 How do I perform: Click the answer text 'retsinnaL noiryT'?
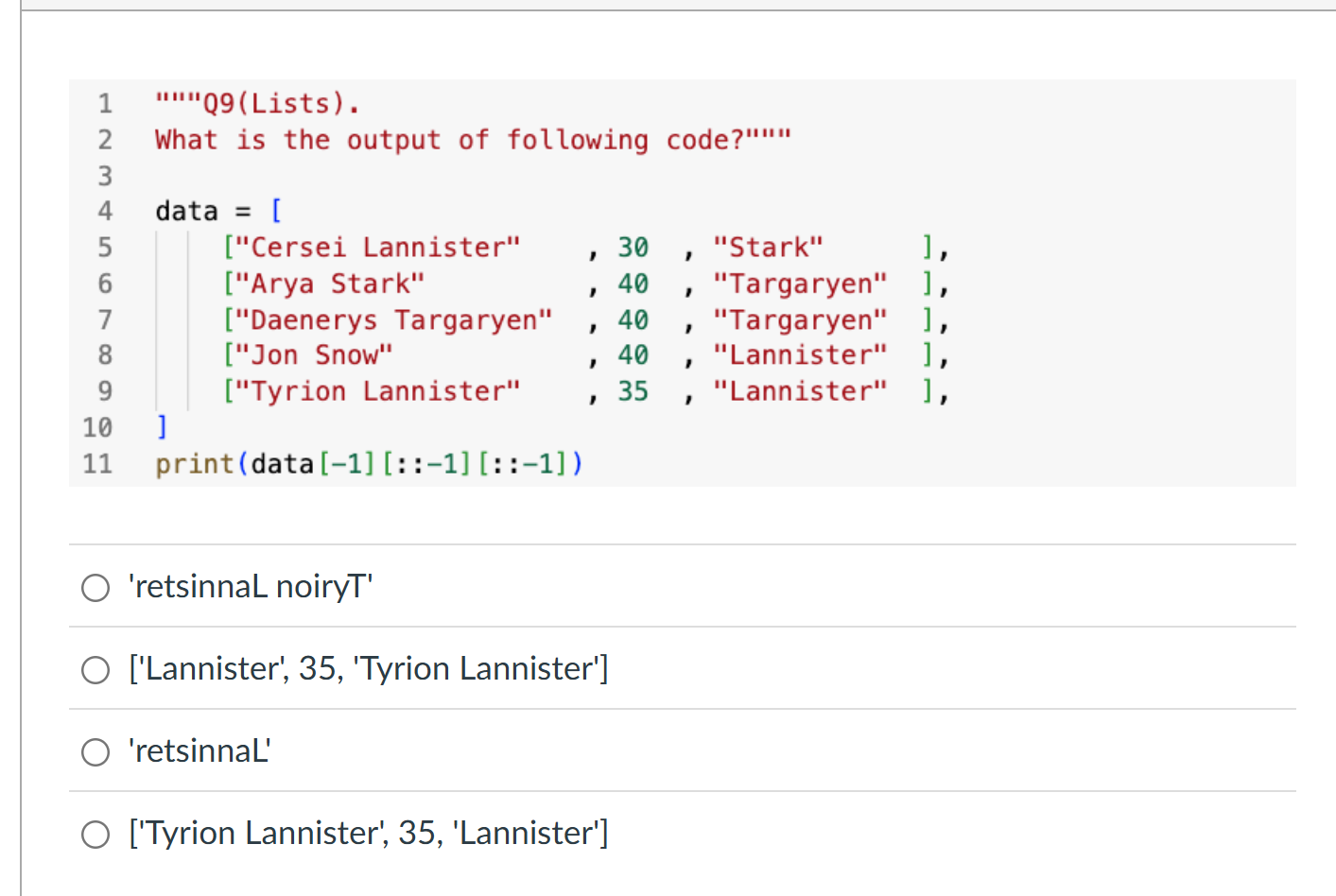(250, 586)
